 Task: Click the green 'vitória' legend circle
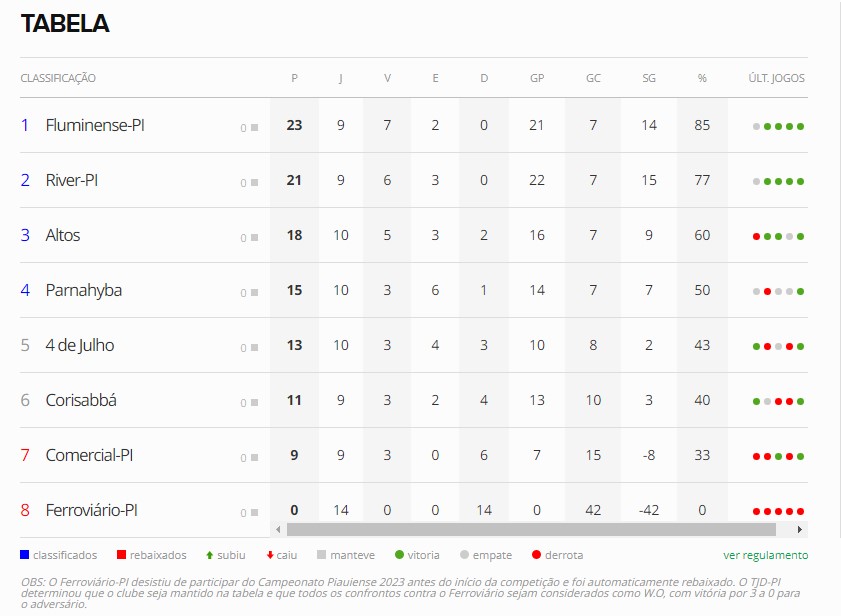click(399, 555)
